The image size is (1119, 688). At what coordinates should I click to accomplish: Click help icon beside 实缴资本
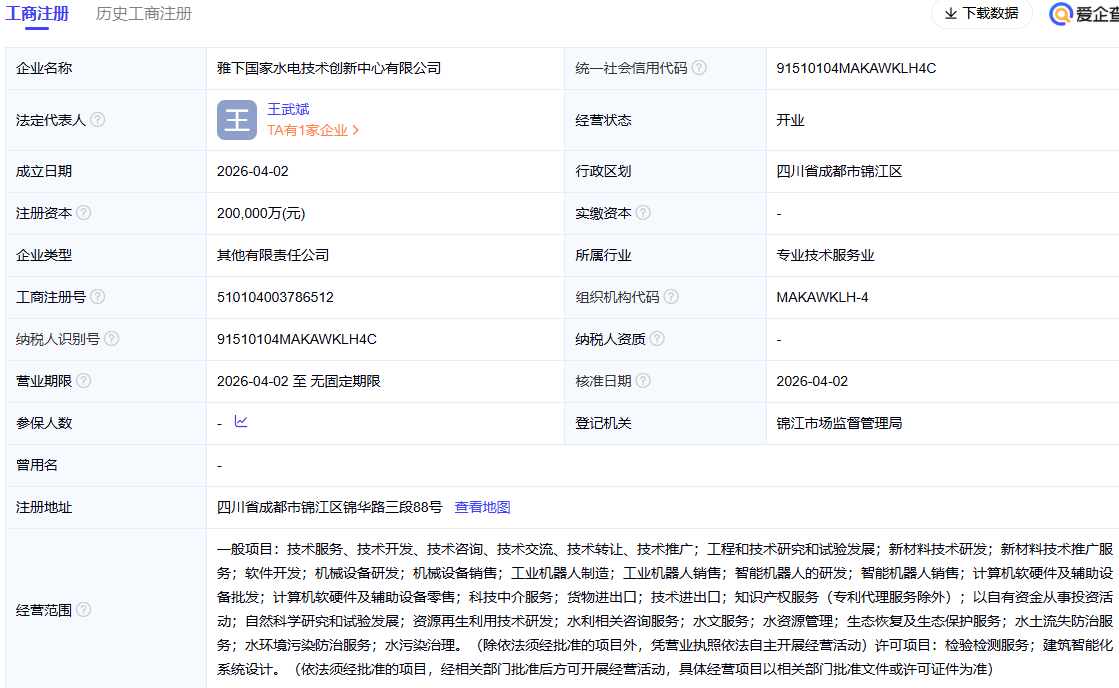point(643,213)
